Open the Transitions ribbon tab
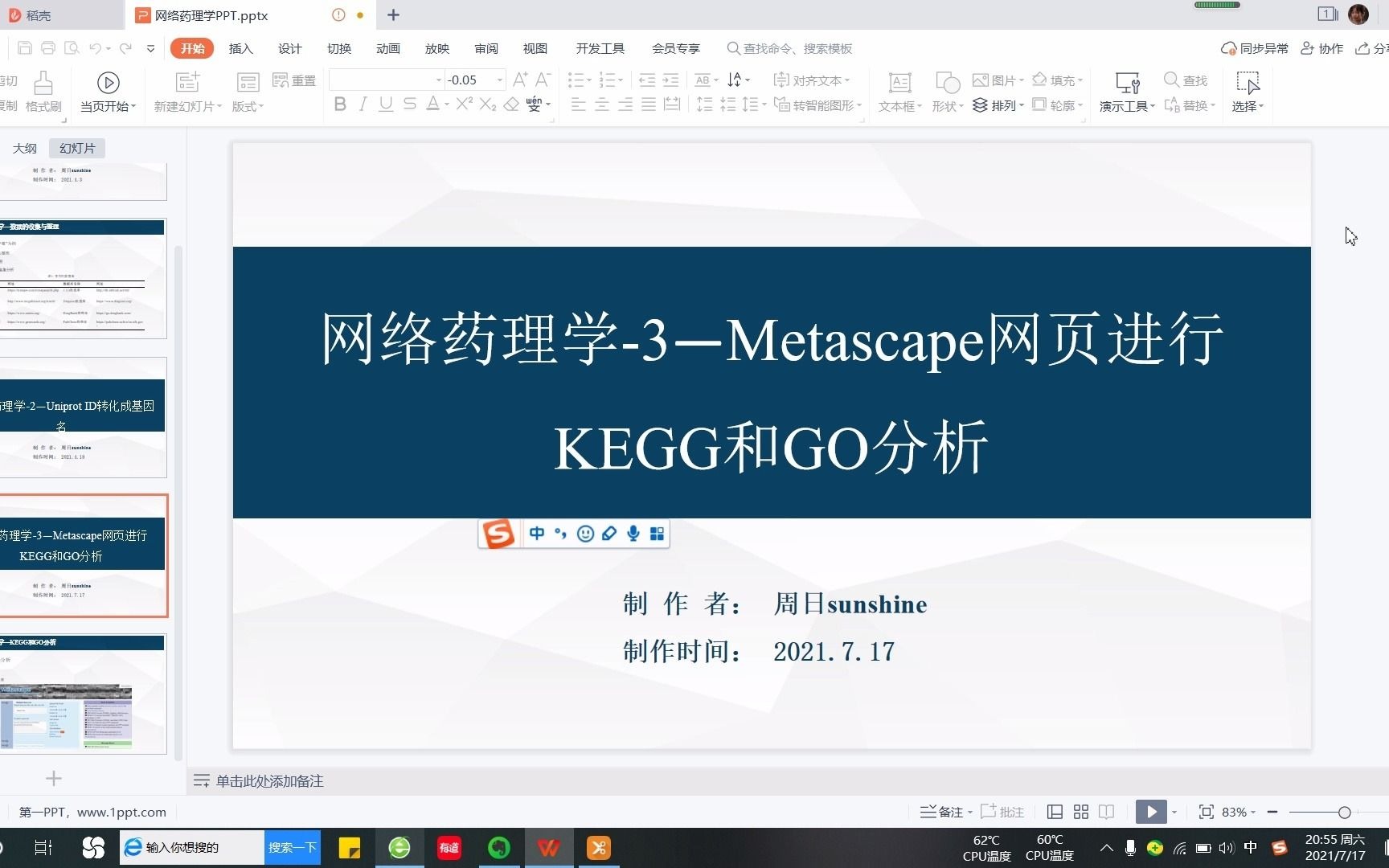 click(338, 48)
